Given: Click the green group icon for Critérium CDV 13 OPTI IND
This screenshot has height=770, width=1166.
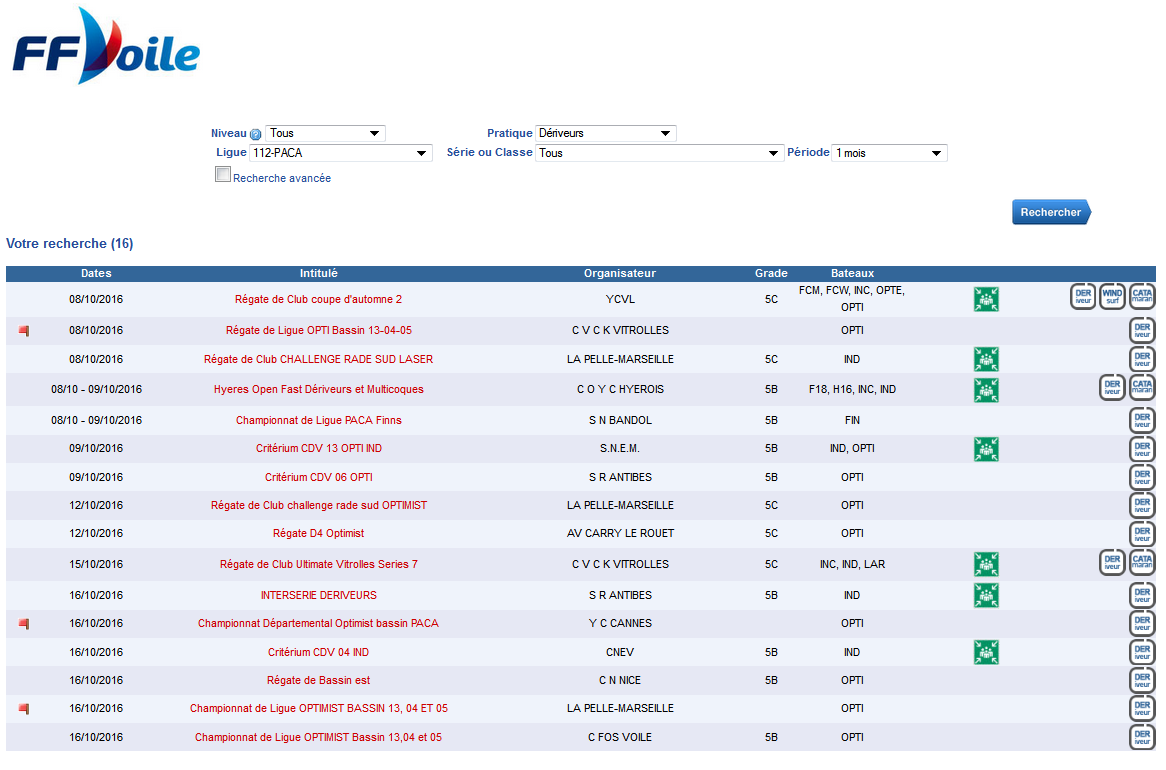Looking at the screenshot, I should click(986, 449).
